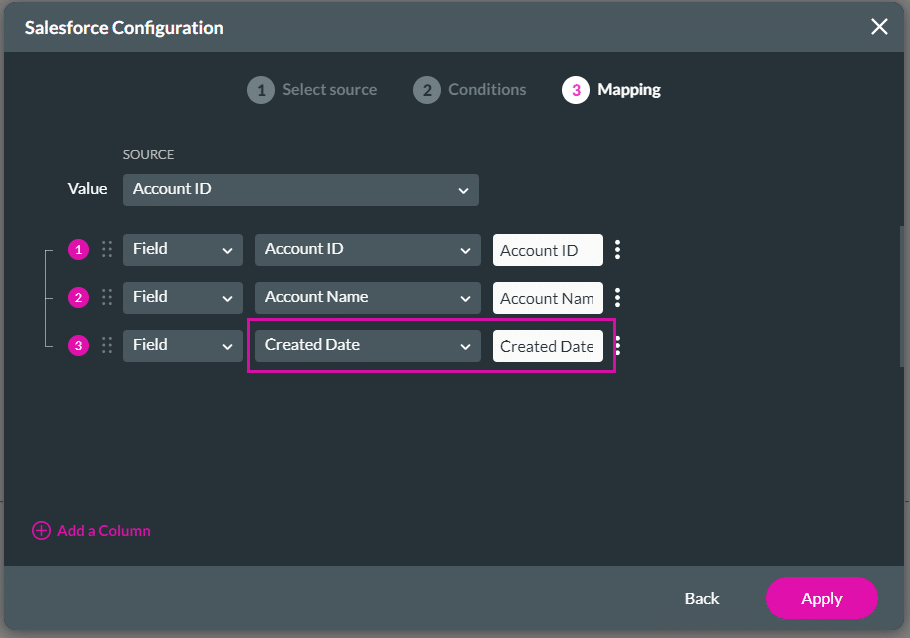Expand the Account Name field dropdown

(x=366, y=298)
